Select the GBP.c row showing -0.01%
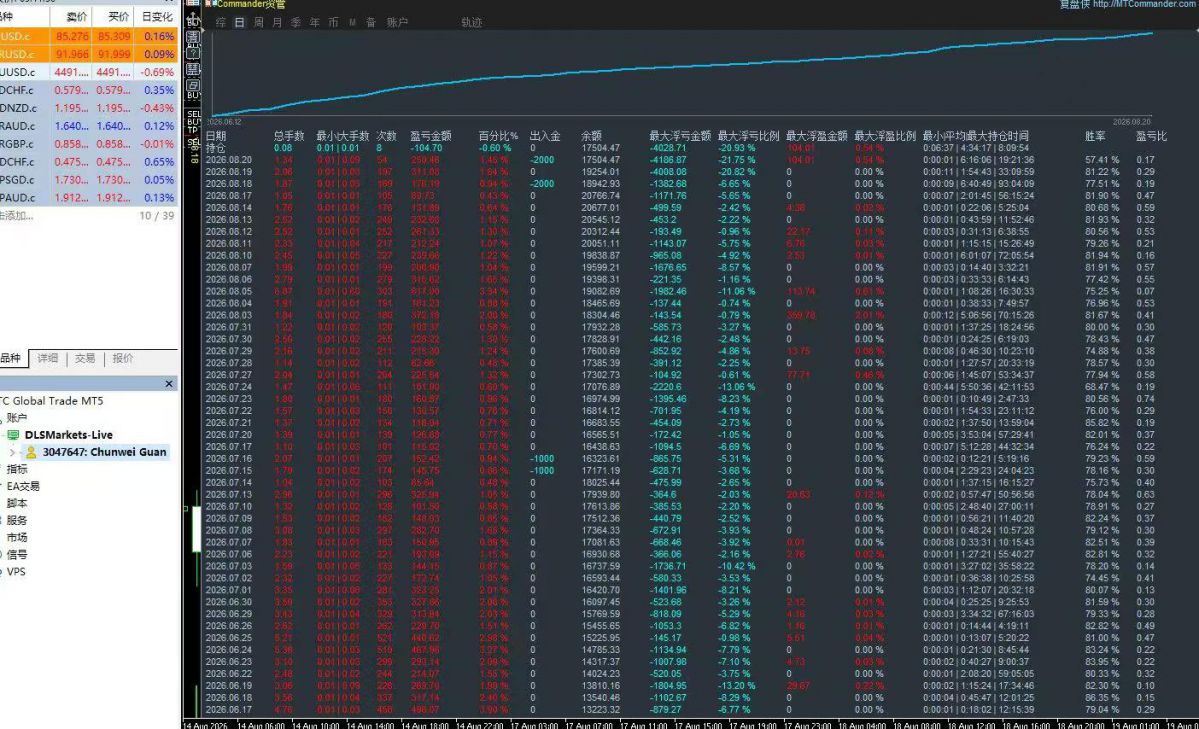 click(89, 144)
